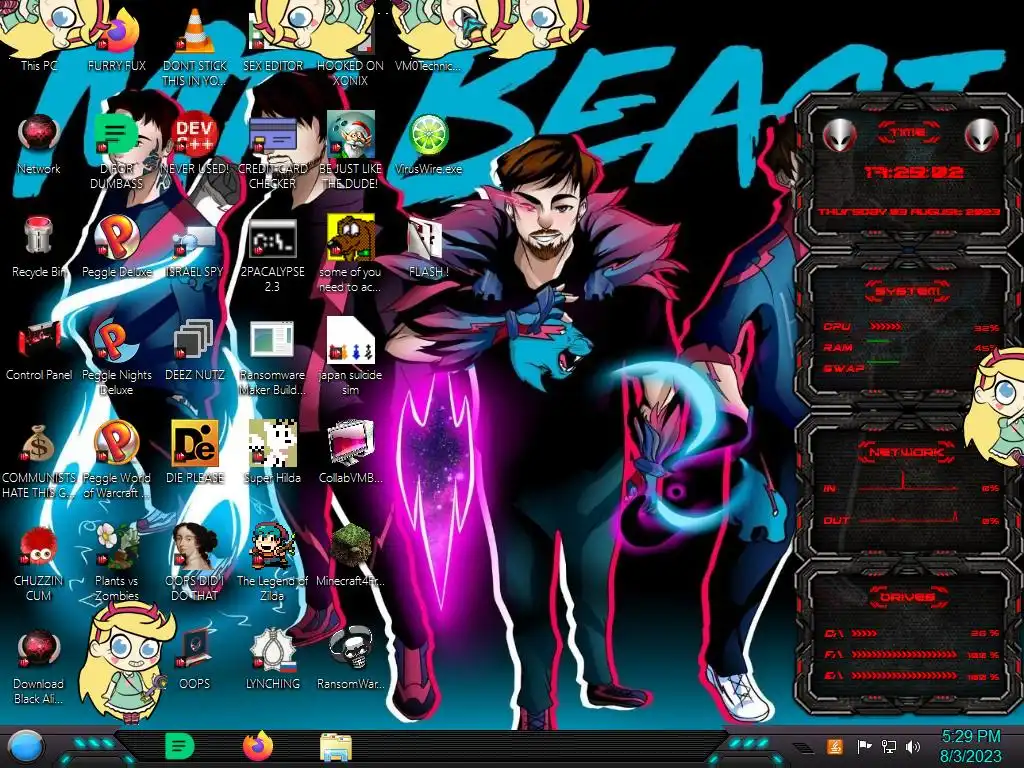The height and width of the screenshot is (768, 1024).
Task: Click the DRIVES header on the widget
Action: point(908,596)
